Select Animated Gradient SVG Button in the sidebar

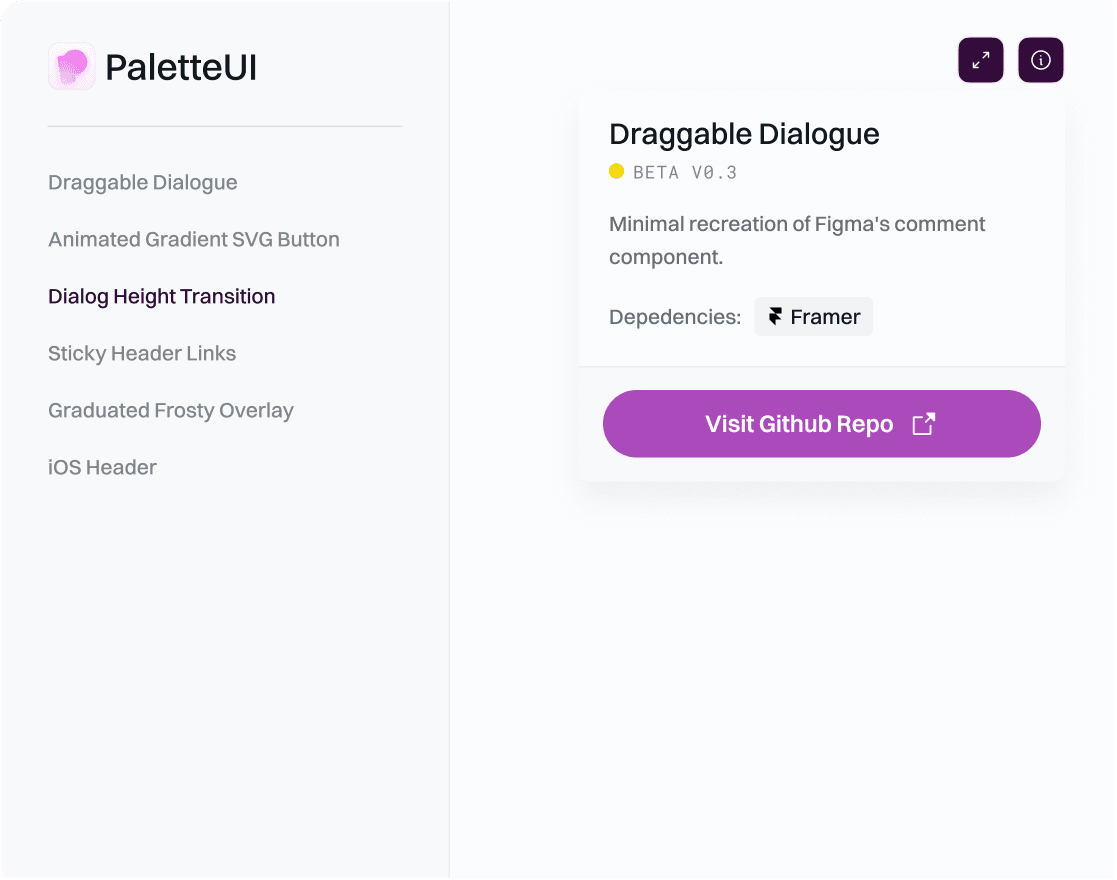(x=194, y=240)
